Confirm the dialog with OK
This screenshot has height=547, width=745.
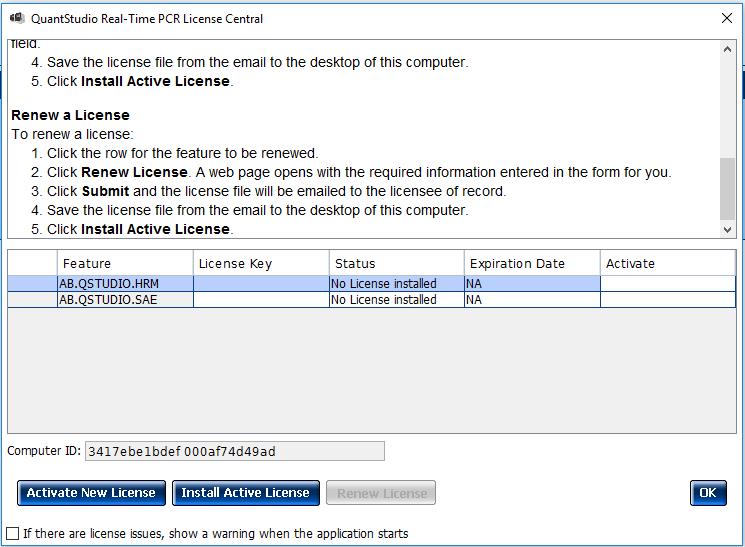point(708,493)
